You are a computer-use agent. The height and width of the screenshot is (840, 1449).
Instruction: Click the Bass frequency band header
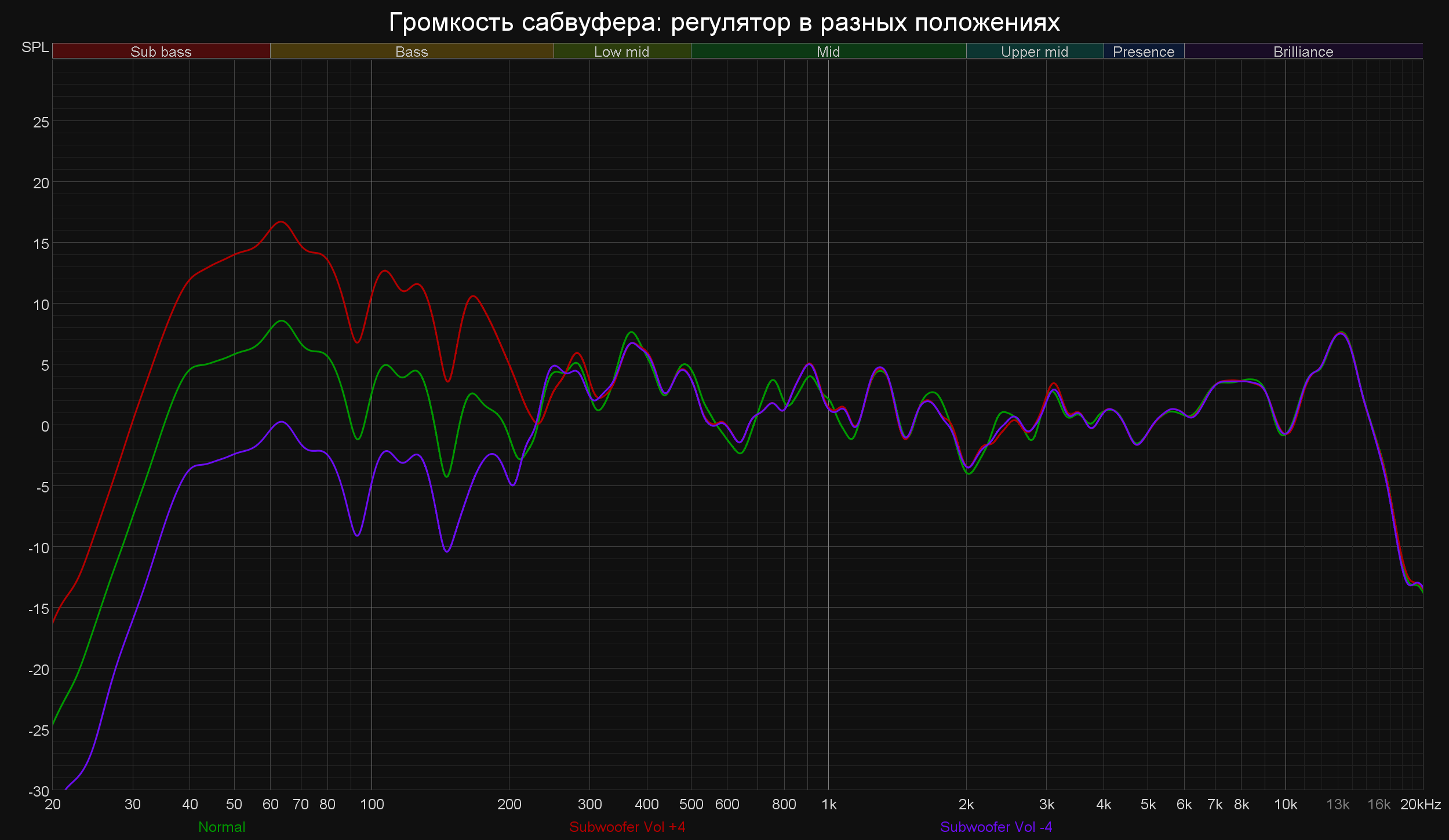(412, 52)
